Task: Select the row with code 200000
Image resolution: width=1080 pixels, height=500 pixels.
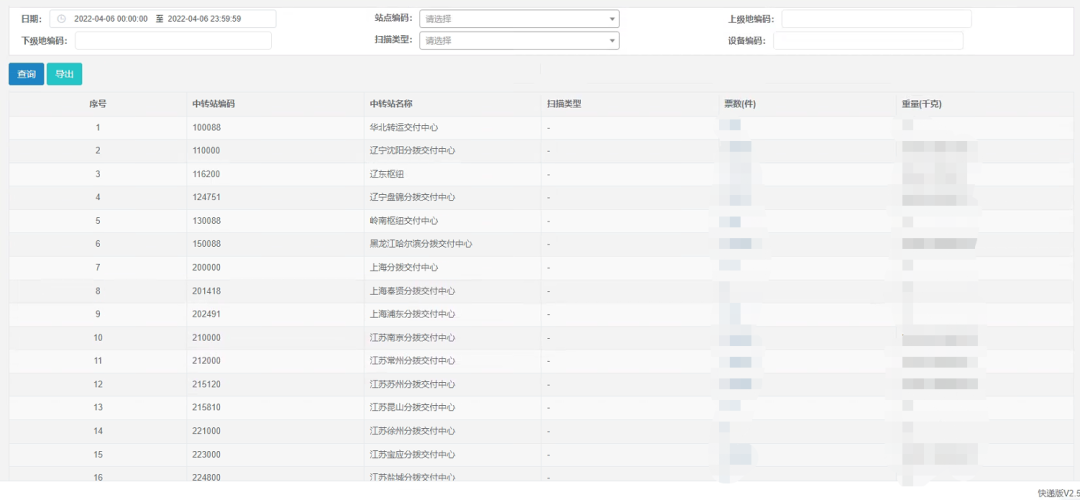Action: [x=541, y=267]
